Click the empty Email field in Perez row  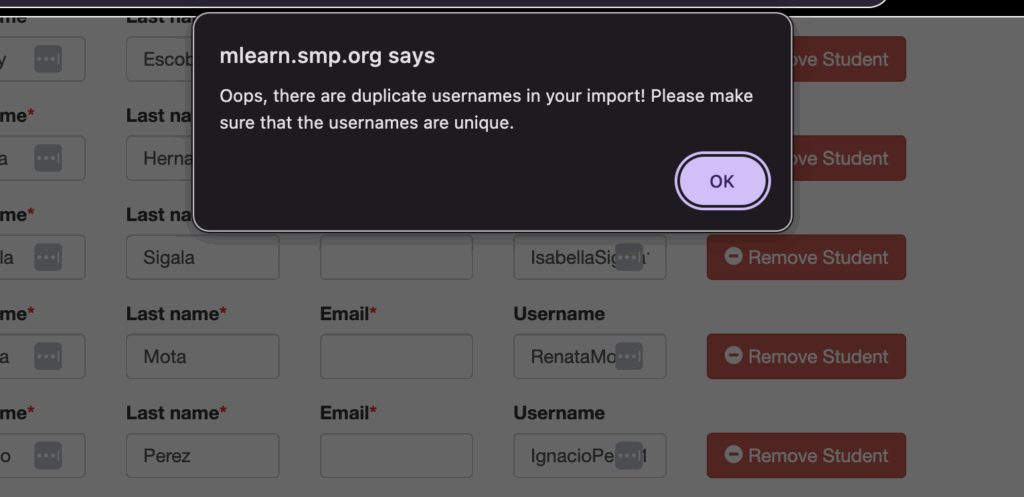point(396,455)
